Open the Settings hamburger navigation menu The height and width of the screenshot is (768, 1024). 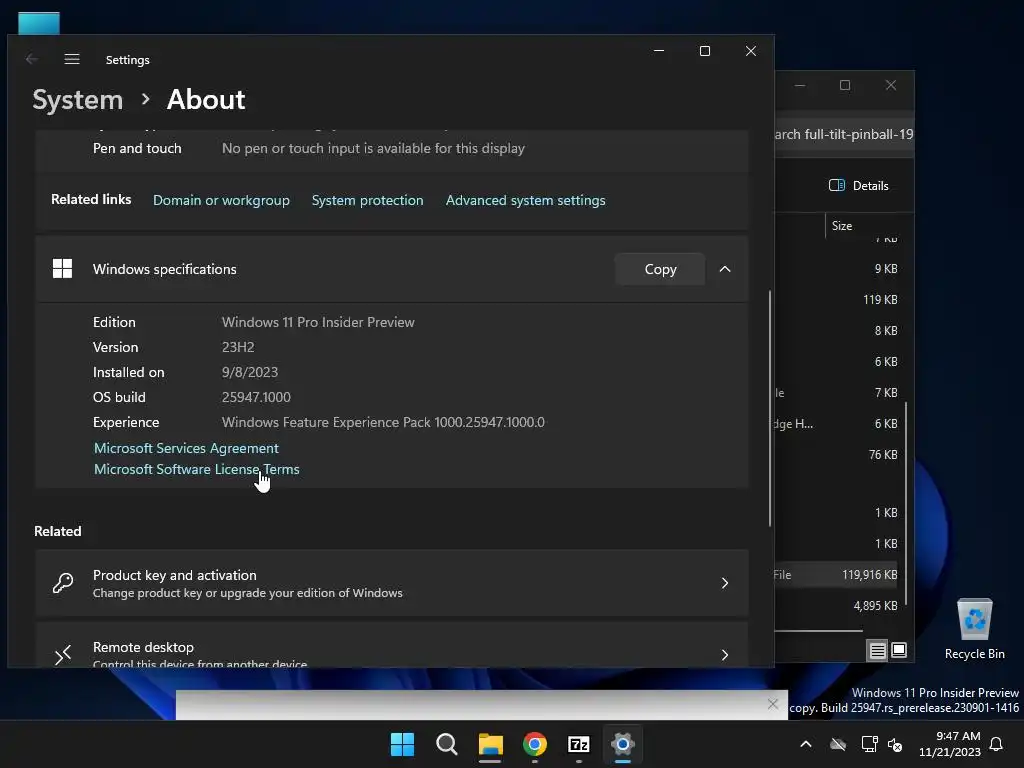click(x=72, y=59)
